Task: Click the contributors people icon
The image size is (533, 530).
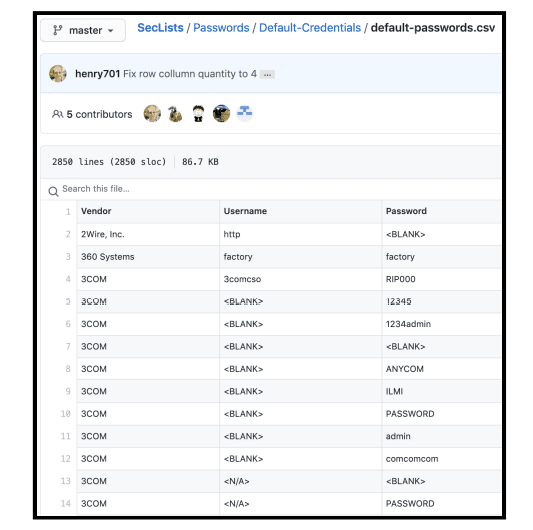Action: [x=57, y=114]
